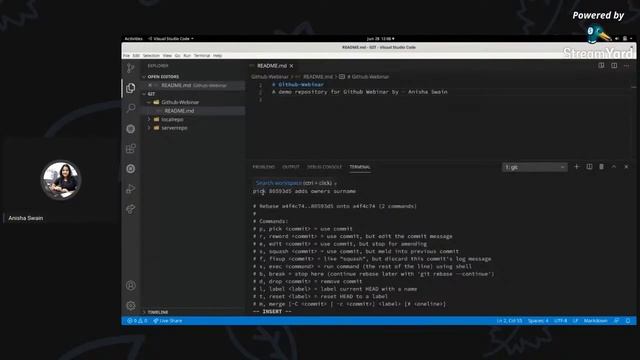Click the Ln 2, Col 55 cursor position
This screenshot has width=640, height=360.
click(509, 321)
